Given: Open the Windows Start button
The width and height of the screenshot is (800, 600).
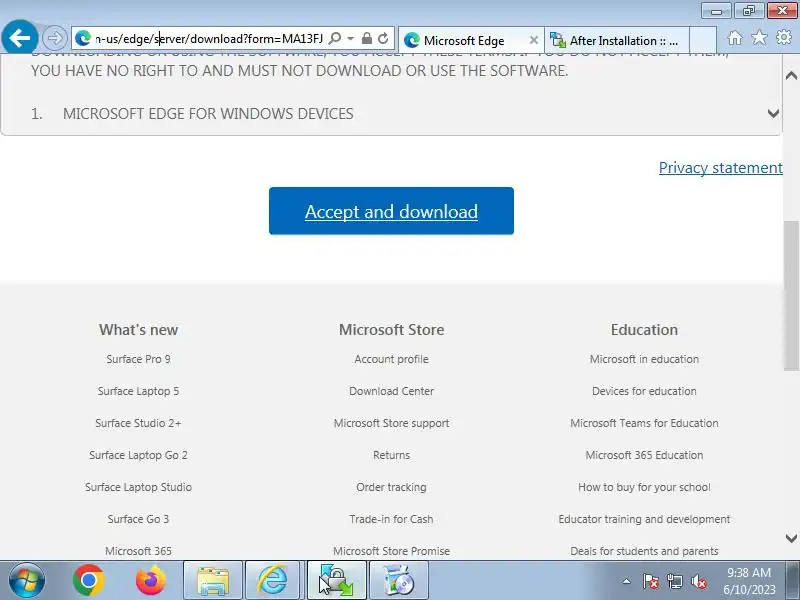Looking at the screenshot, I should pyautogui.click(x=27, y=581).
